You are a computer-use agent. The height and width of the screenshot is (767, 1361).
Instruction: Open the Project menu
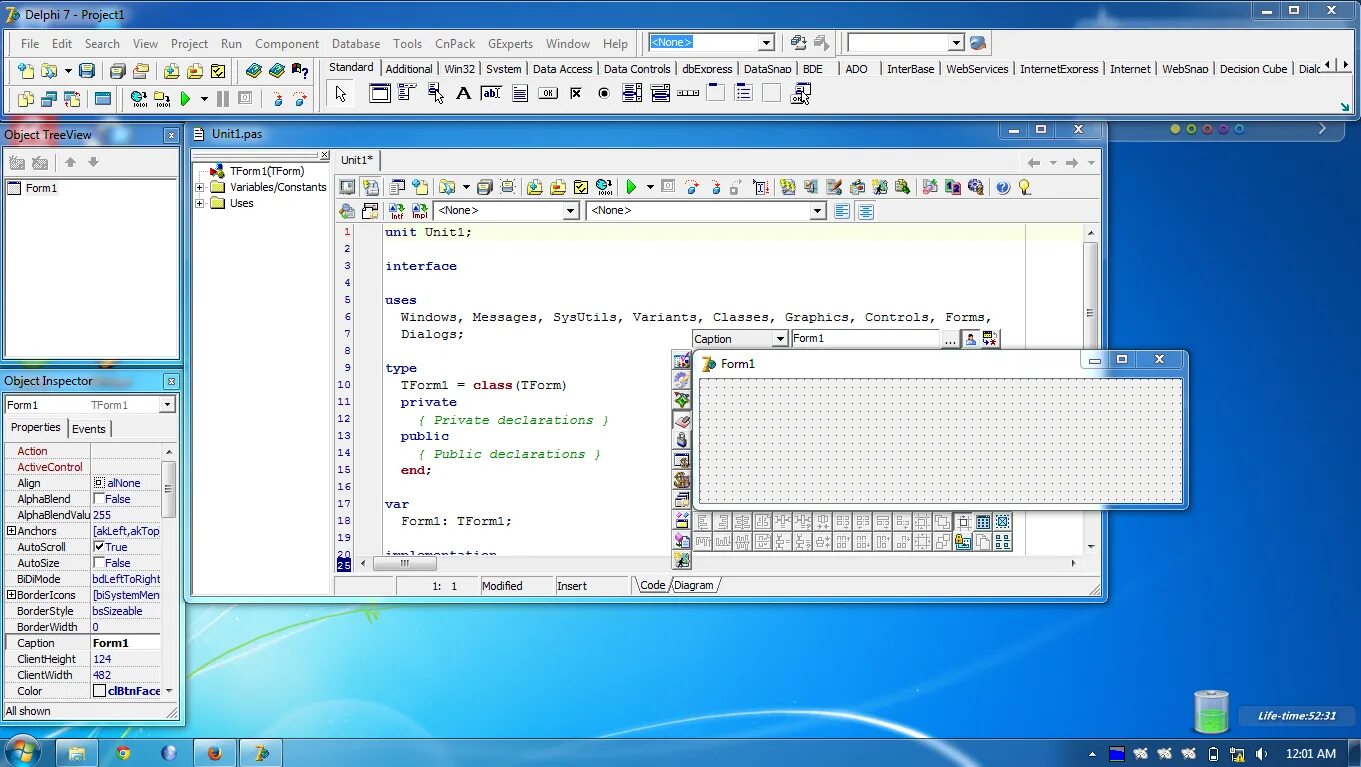click(x=189, y=44)
